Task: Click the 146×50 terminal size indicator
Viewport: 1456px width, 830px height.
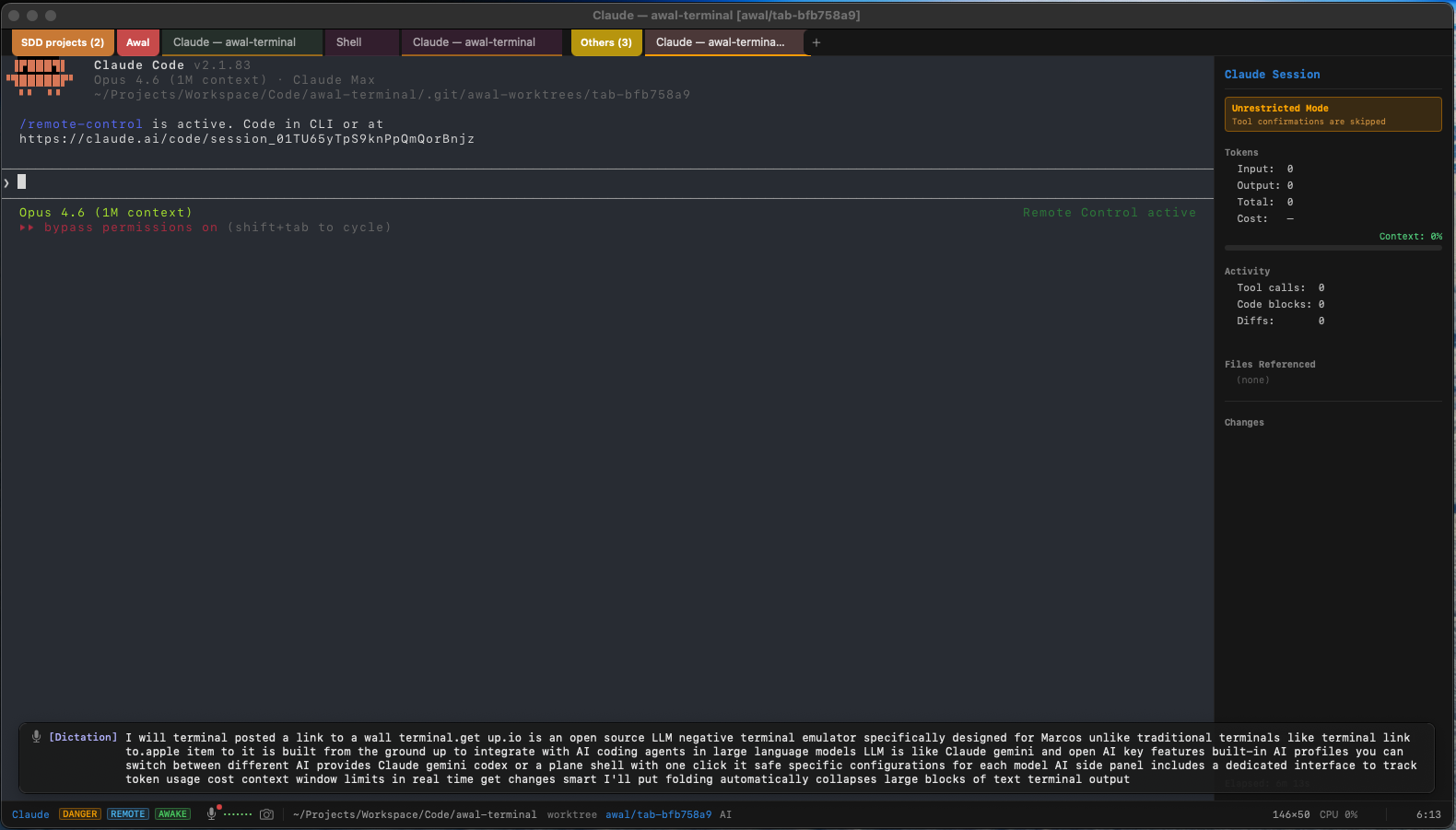Action: coord(1290,814)
